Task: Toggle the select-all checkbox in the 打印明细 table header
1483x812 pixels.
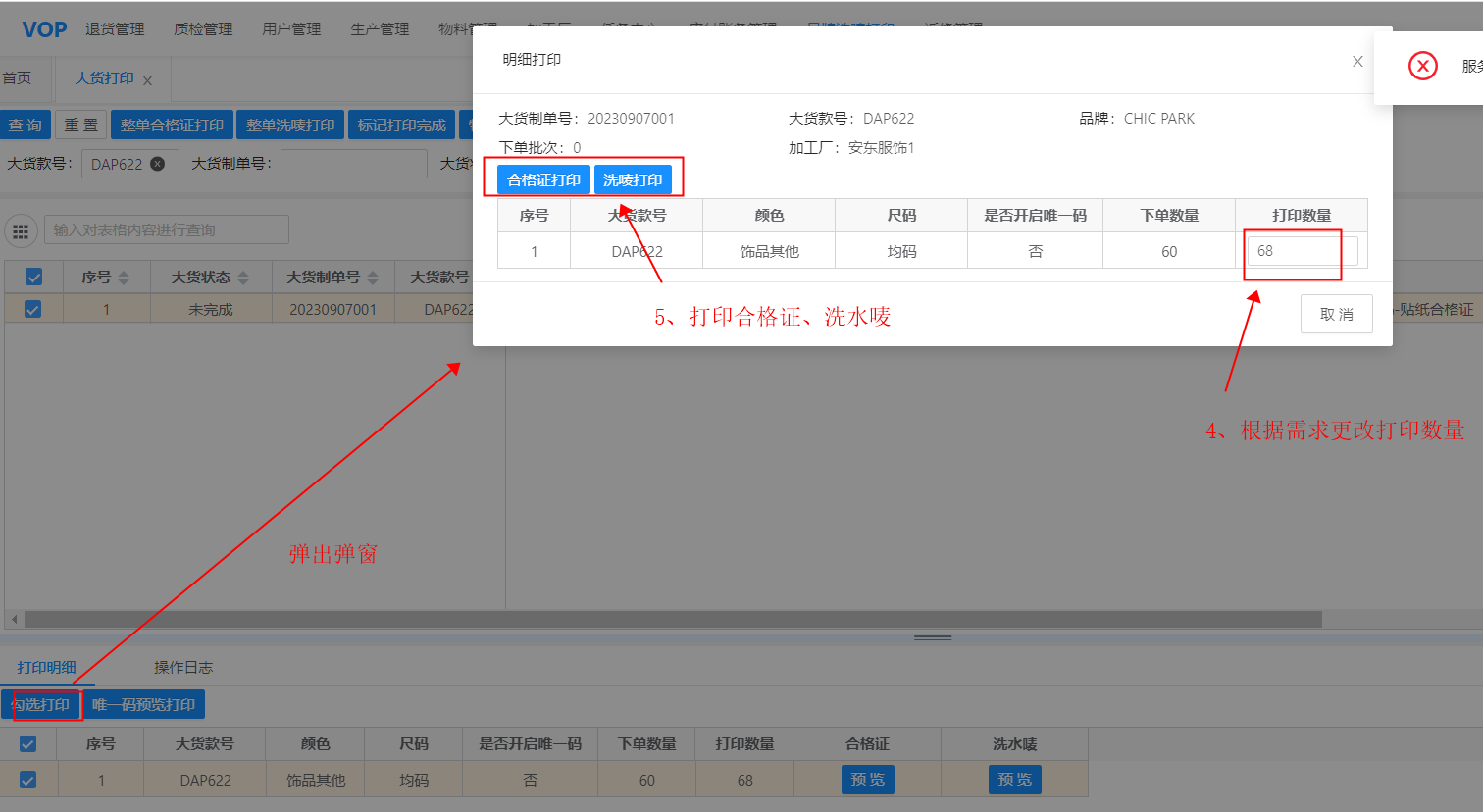Action: coord(28,744)
